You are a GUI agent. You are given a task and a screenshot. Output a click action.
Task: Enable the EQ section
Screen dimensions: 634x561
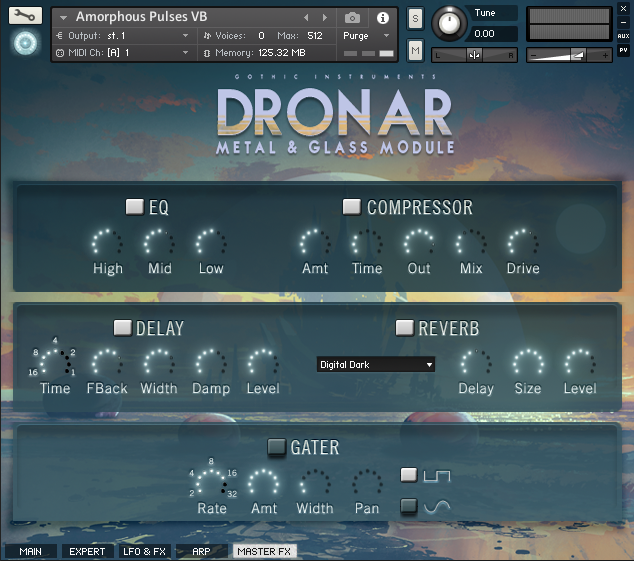click(x=135, y=207)
